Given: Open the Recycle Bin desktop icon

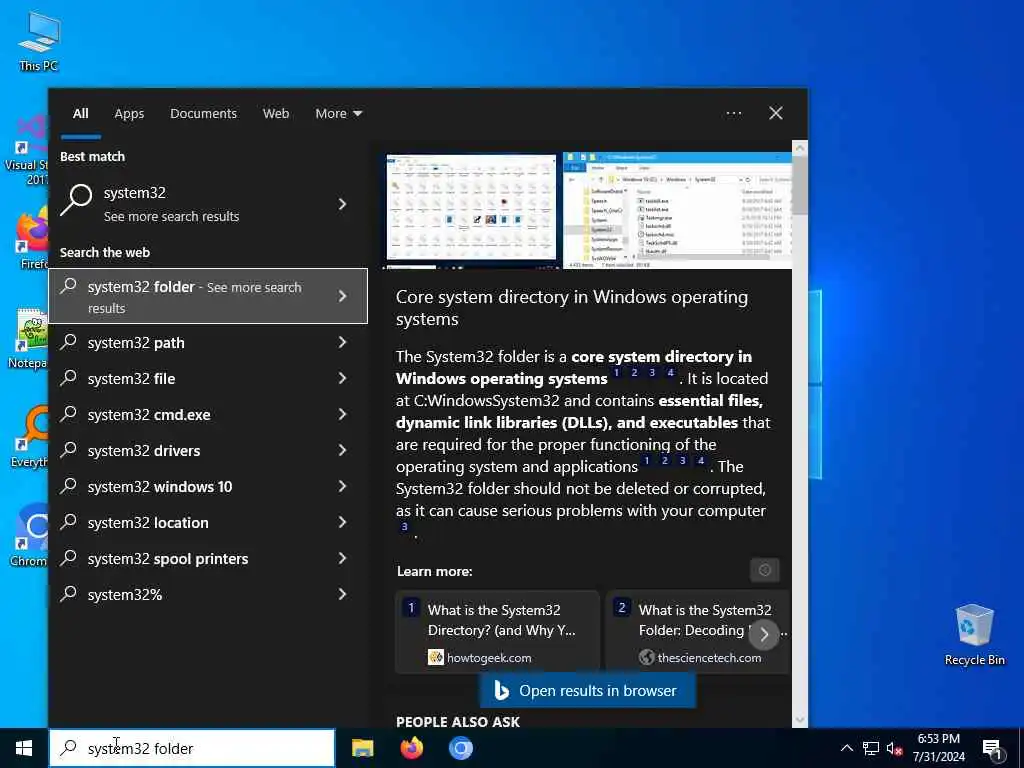Looking at the screenshot, I should click(x=974, y=635).
